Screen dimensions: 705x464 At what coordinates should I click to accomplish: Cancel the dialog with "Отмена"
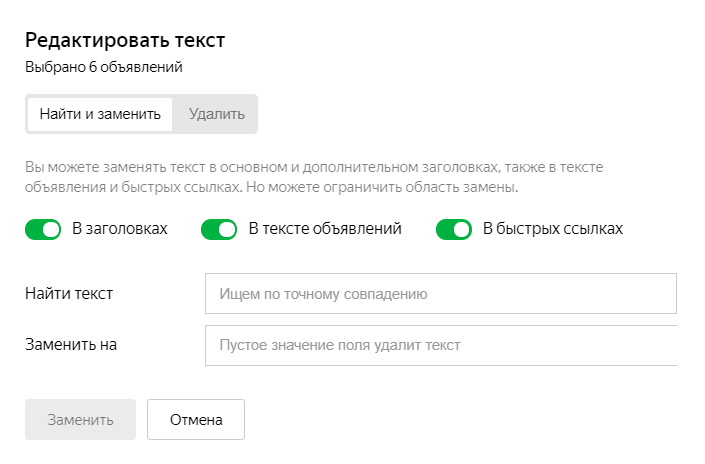(195, 420)
